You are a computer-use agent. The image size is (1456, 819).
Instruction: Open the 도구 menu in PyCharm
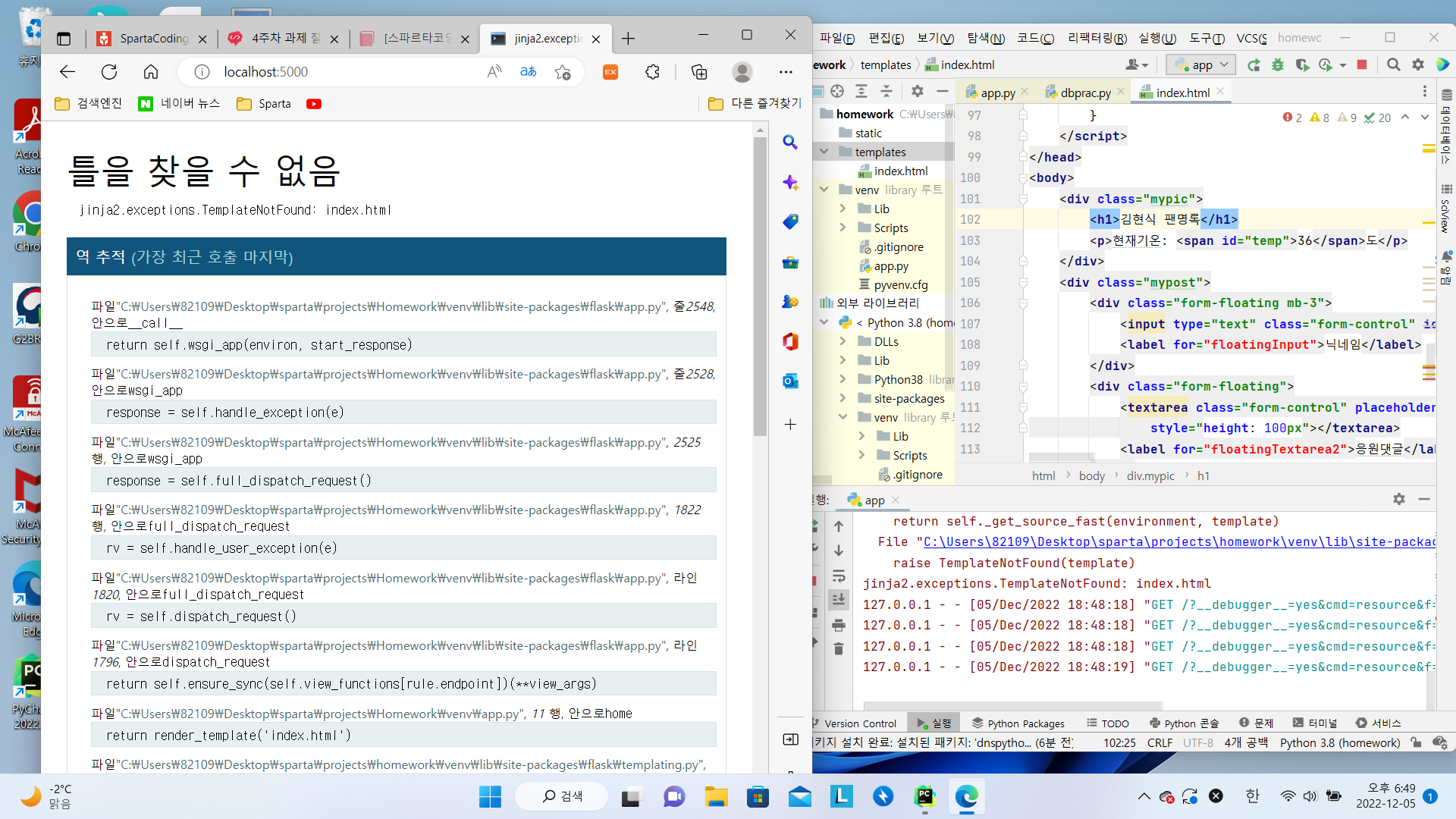coord(1207,38)
